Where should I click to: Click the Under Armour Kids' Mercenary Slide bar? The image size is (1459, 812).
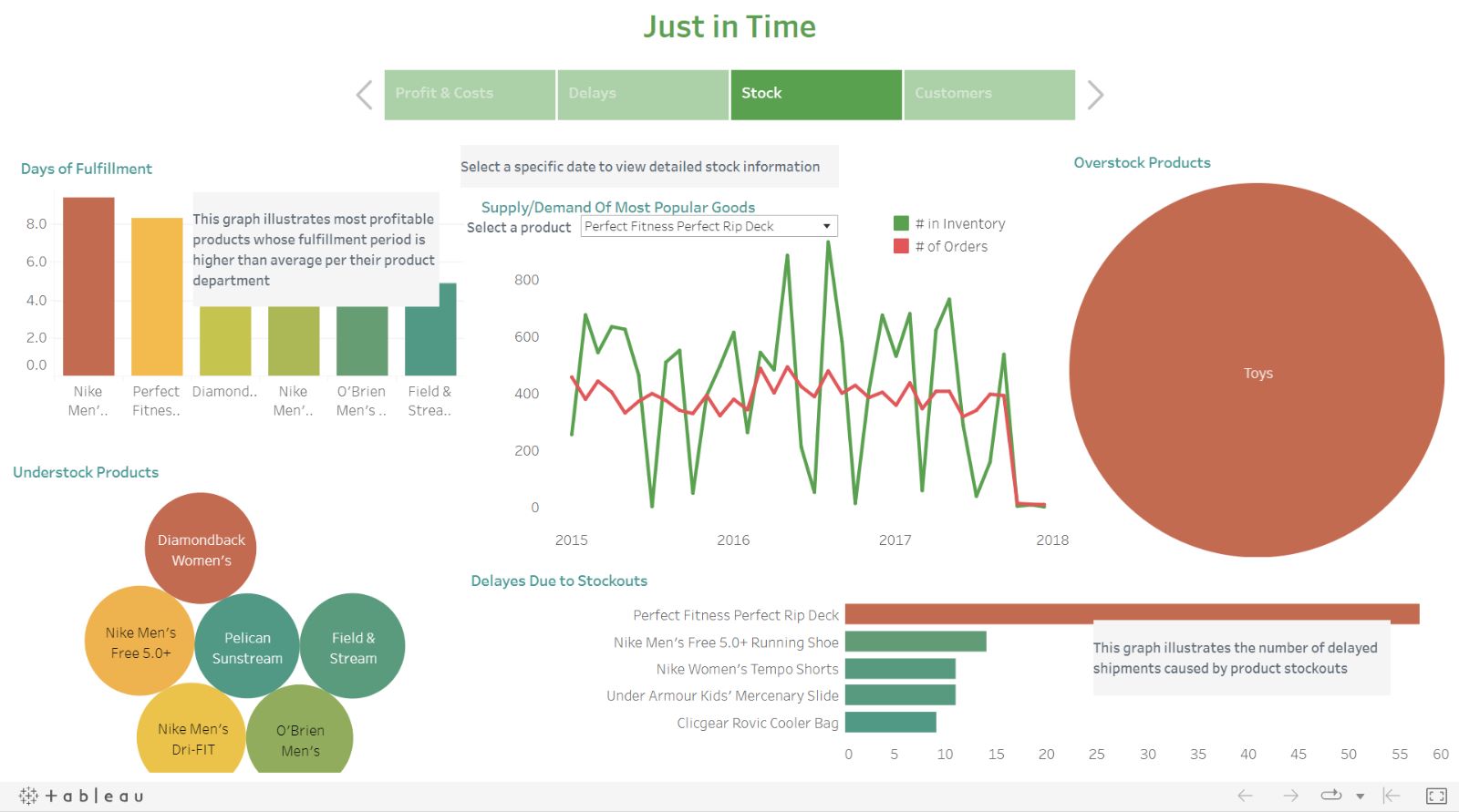[x=900, y=695]
